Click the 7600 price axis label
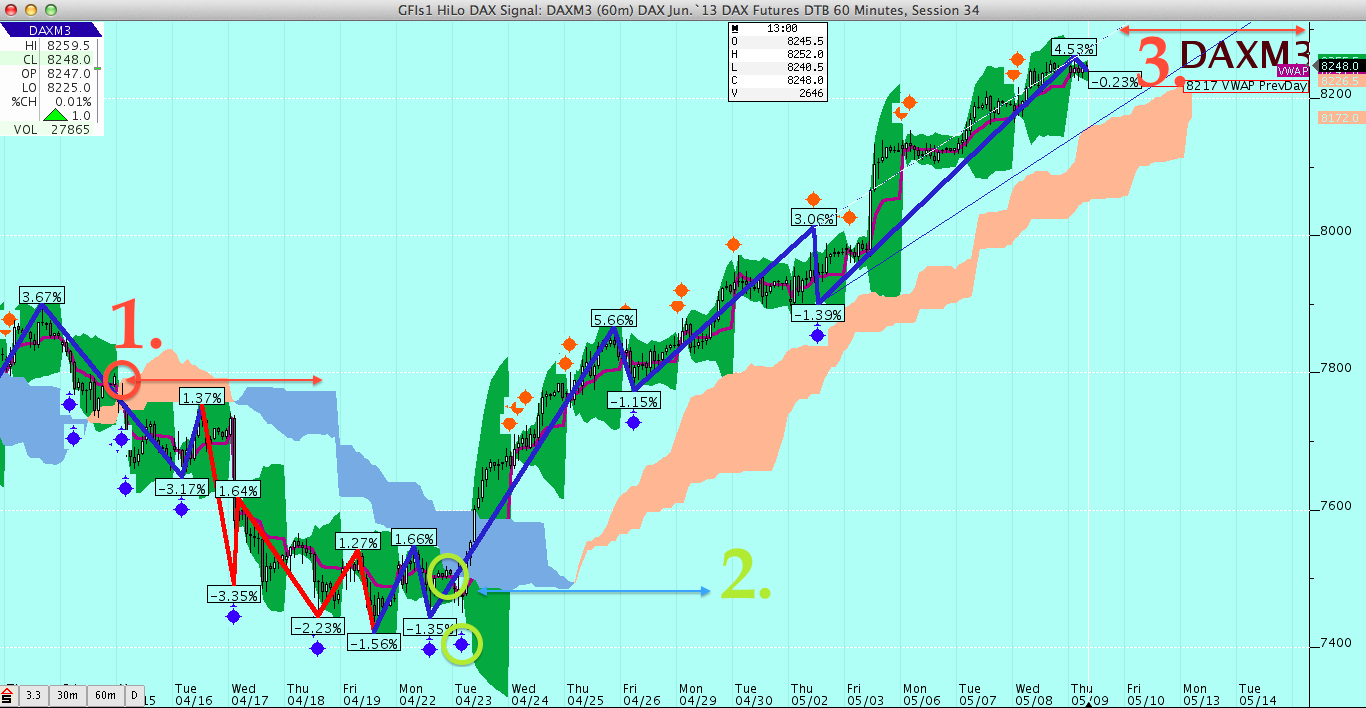This screenshot has width=1366, height=708. coord(1338,505)
